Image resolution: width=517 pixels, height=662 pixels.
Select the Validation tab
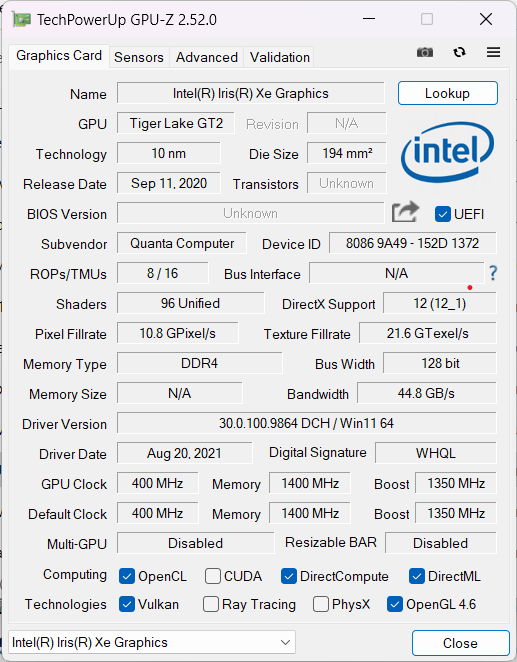[279, 57]
